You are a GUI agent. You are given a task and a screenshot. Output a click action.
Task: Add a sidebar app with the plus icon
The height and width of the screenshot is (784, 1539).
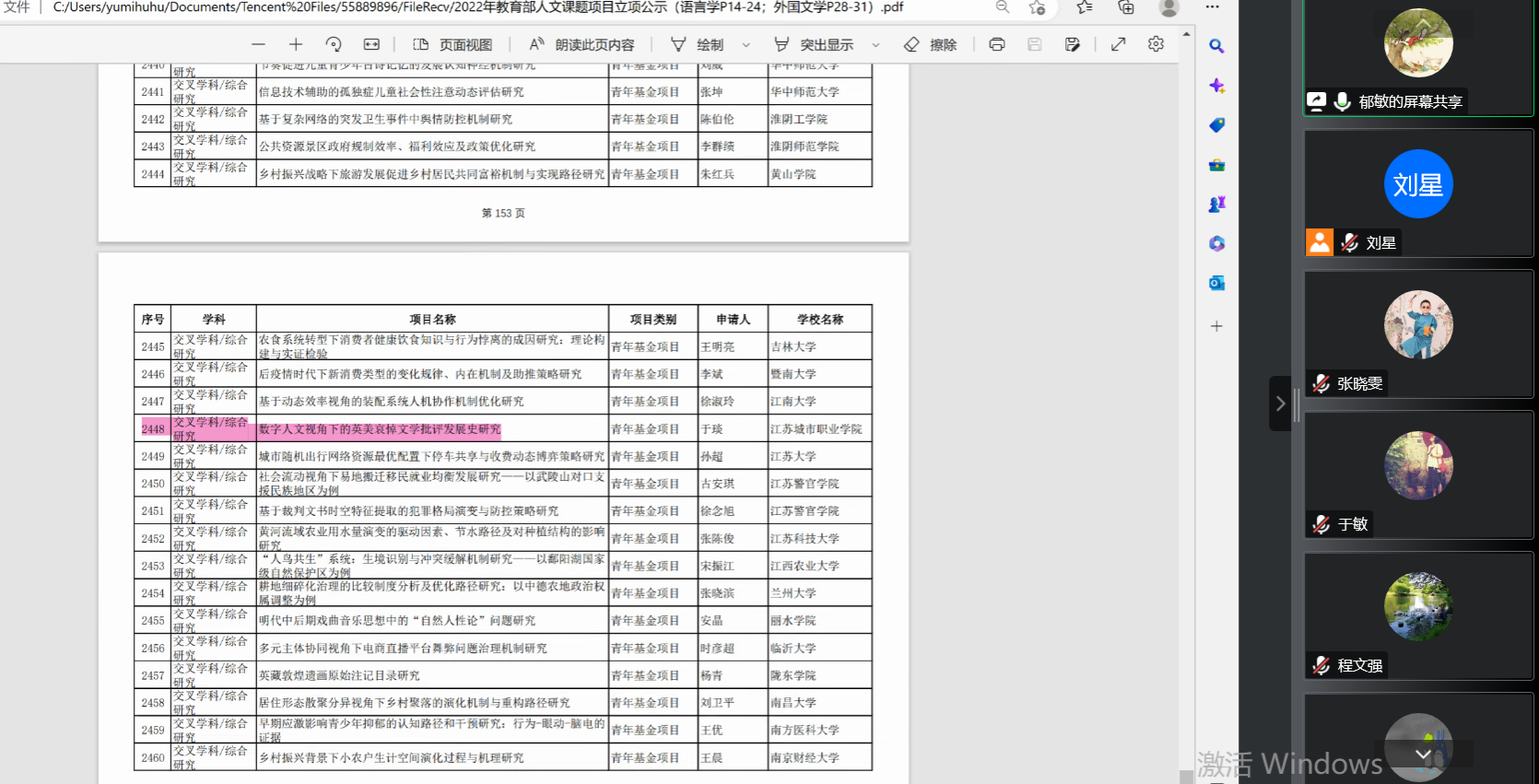point(1216,326)
